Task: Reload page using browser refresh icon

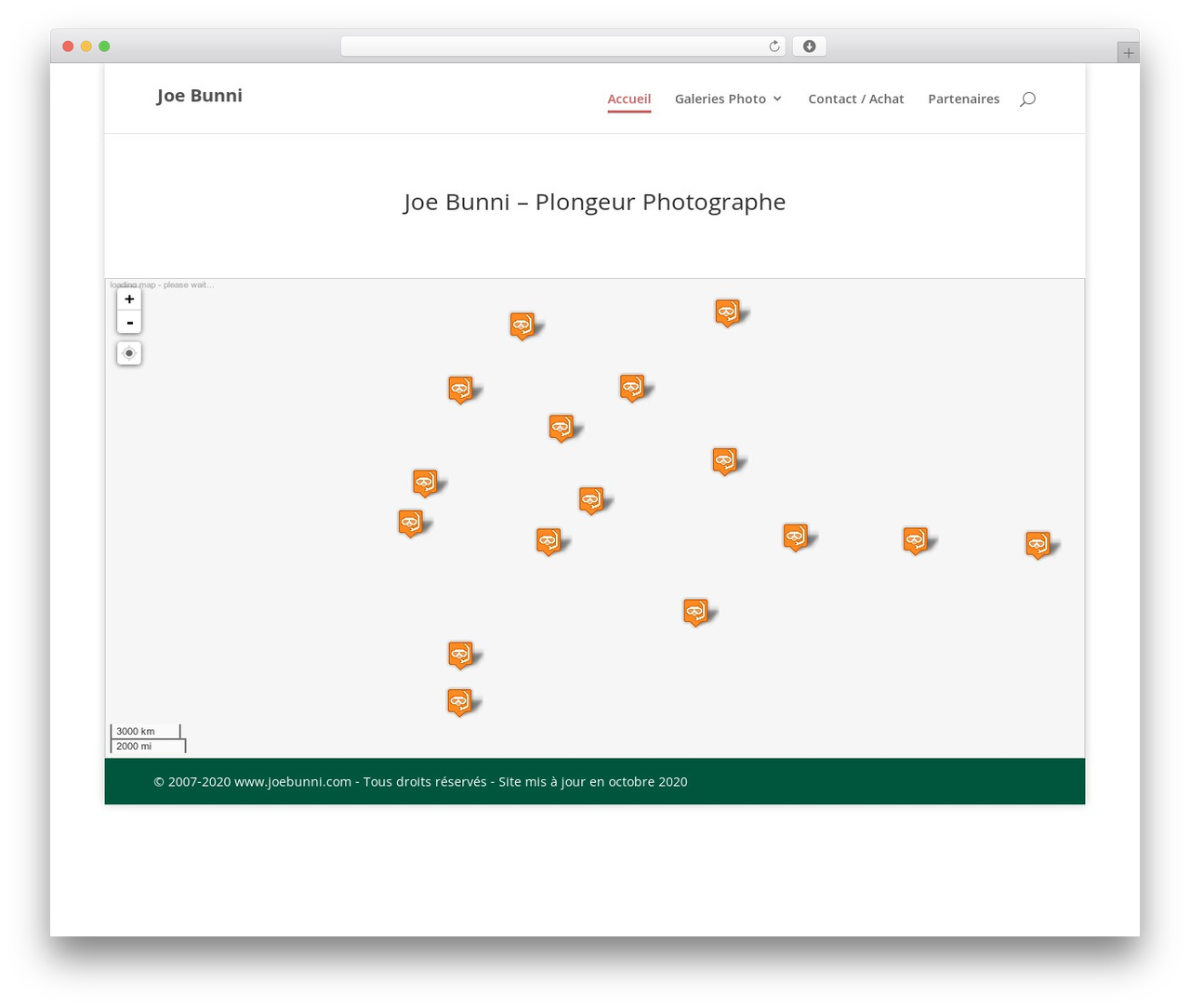Action: coord(773,46)
